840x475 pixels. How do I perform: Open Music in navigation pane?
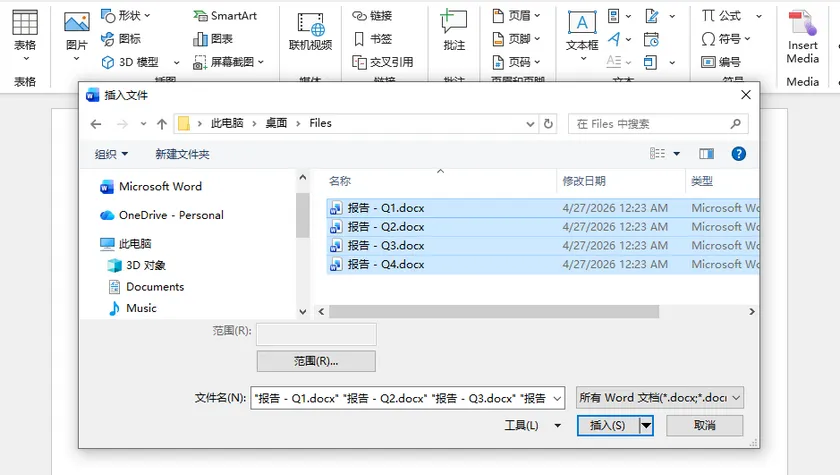132,308
